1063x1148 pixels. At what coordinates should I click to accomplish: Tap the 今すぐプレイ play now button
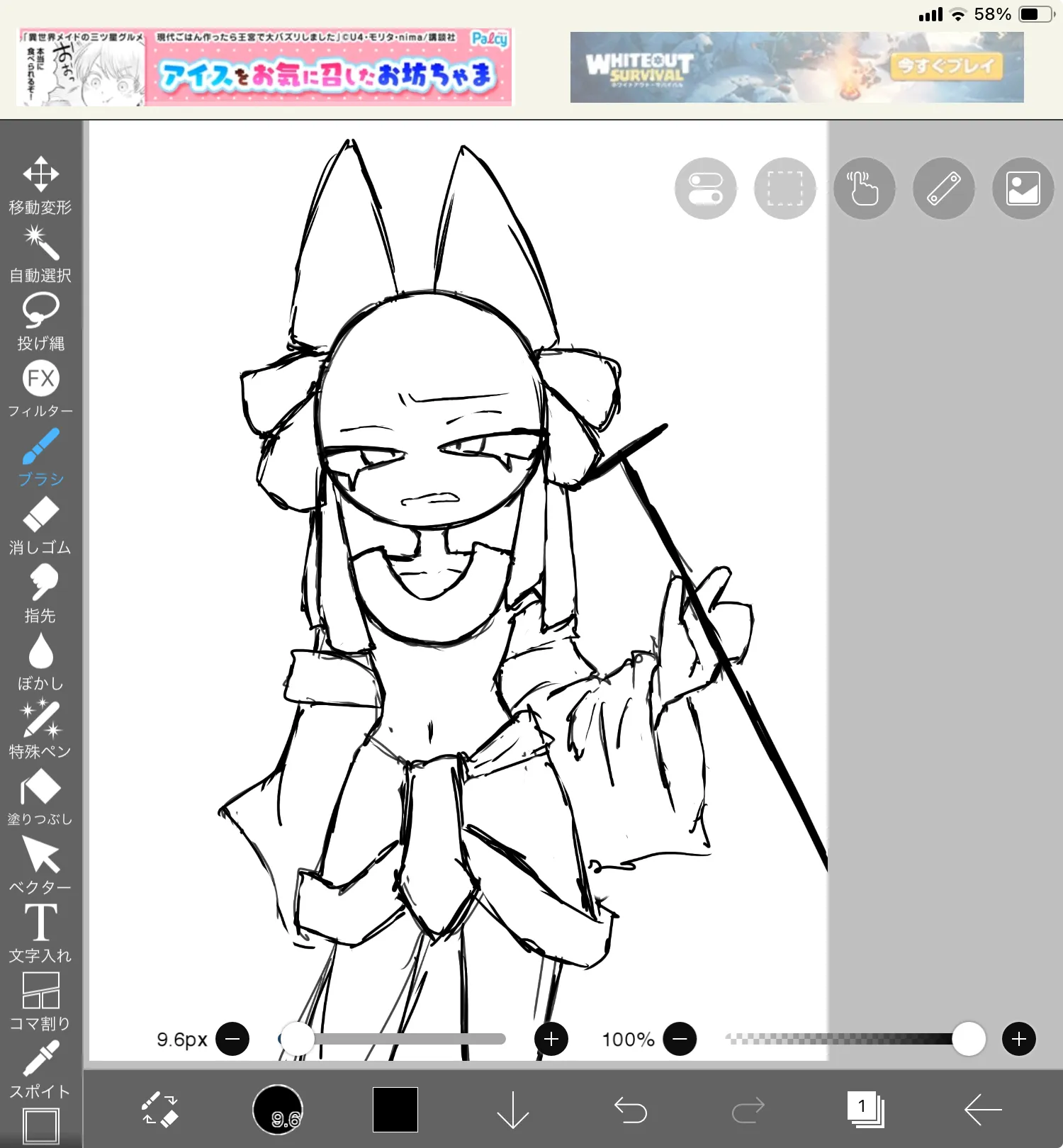pyautogui.click(x=946, y=67)
